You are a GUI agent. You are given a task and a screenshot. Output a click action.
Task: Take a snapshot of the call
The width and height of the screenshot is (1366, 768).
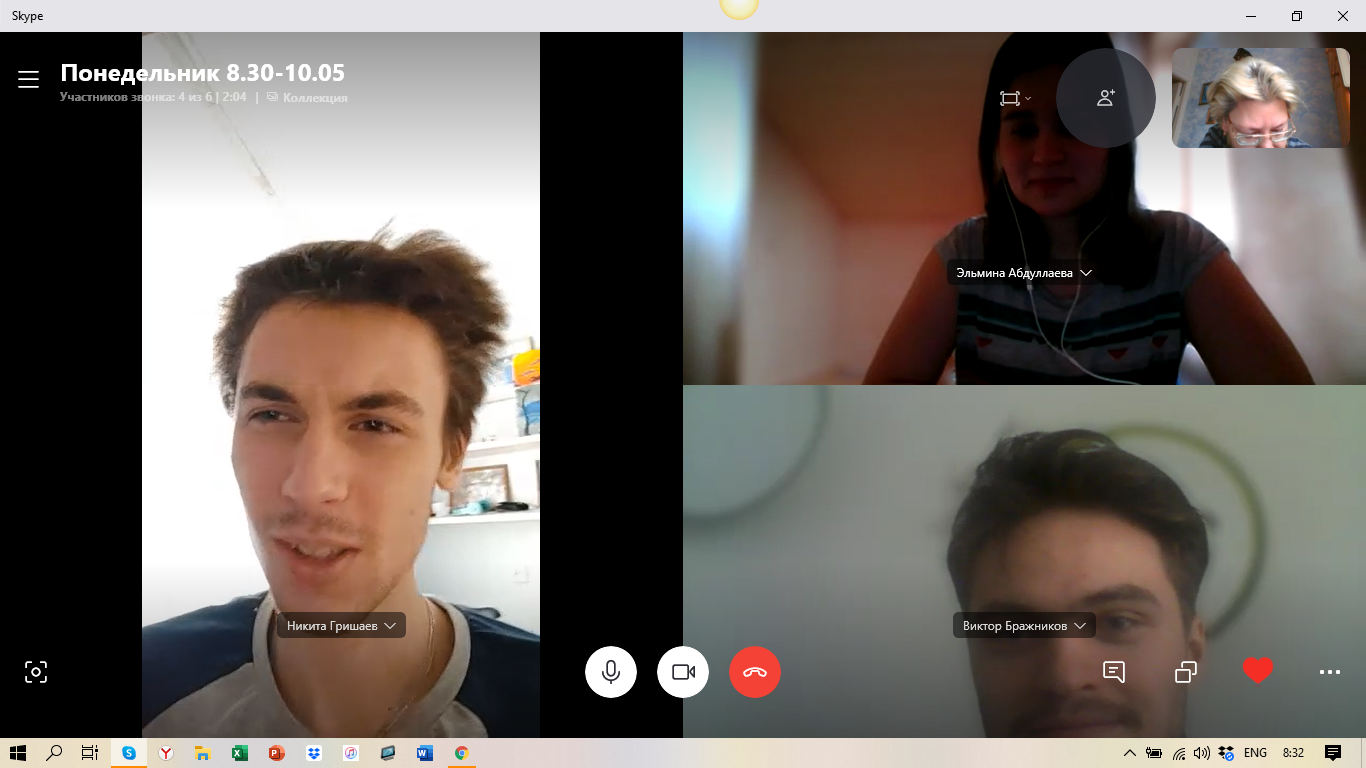pos(36,672)
